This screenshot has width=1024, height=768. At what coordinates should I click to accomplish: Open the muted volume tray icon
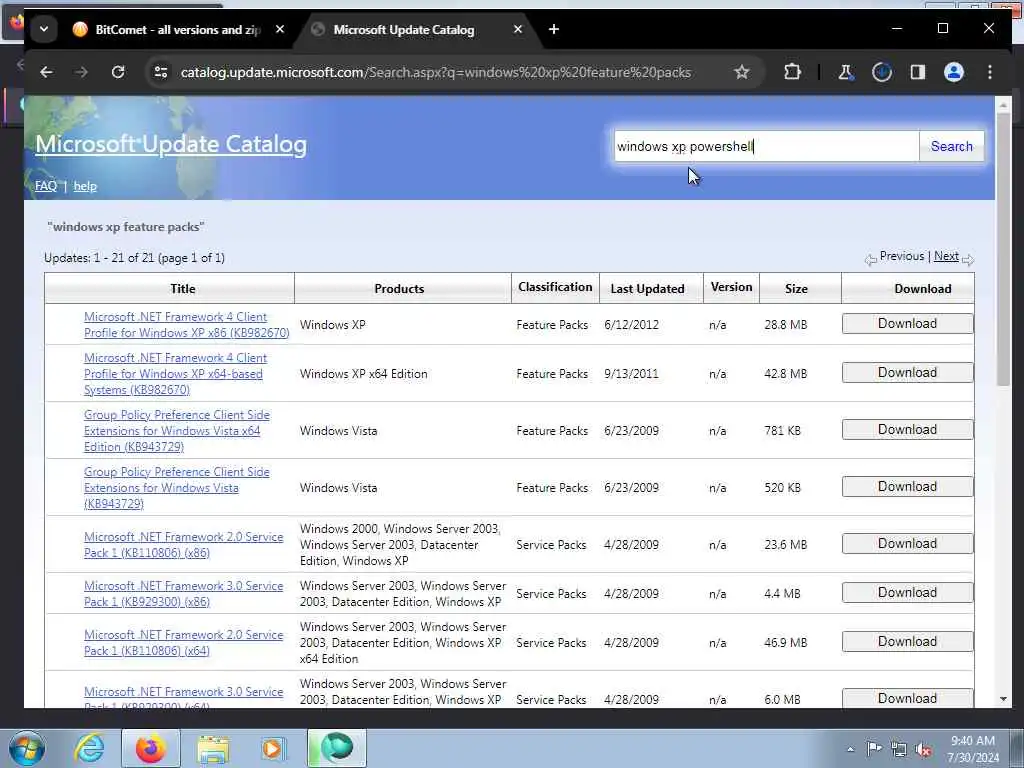(923, 749)
